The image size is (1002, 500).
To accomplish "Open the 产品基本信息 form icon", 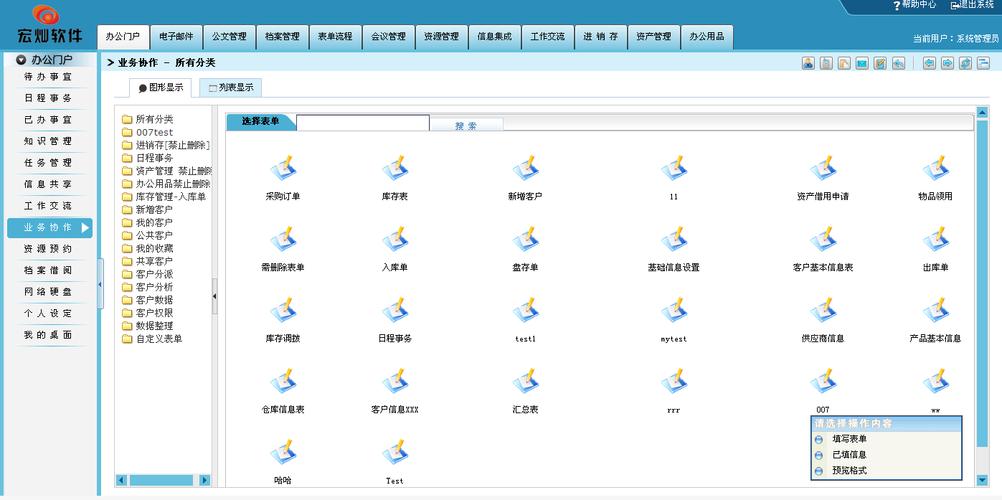I will click(936, 311).
